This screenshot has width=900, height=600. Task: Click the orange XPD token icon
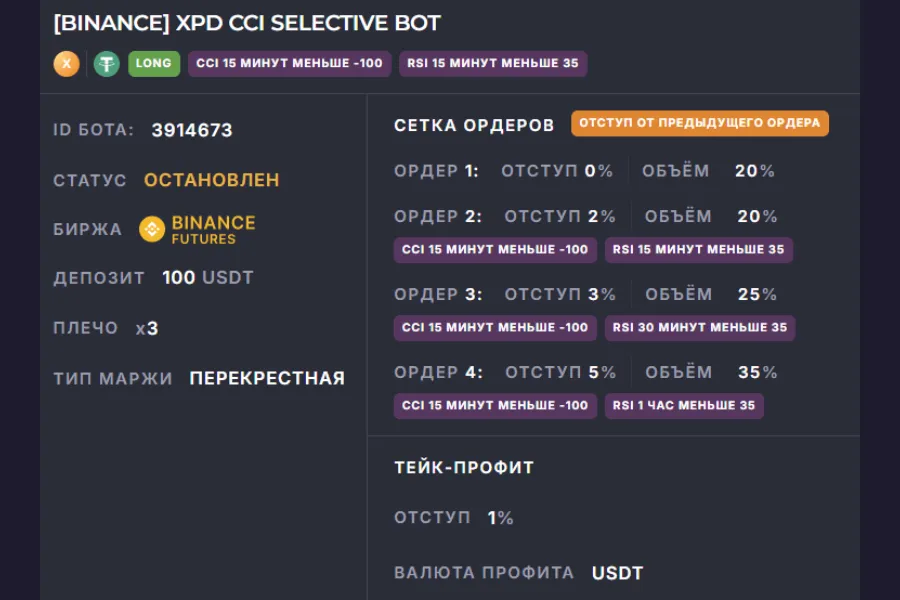click(66, 63)
